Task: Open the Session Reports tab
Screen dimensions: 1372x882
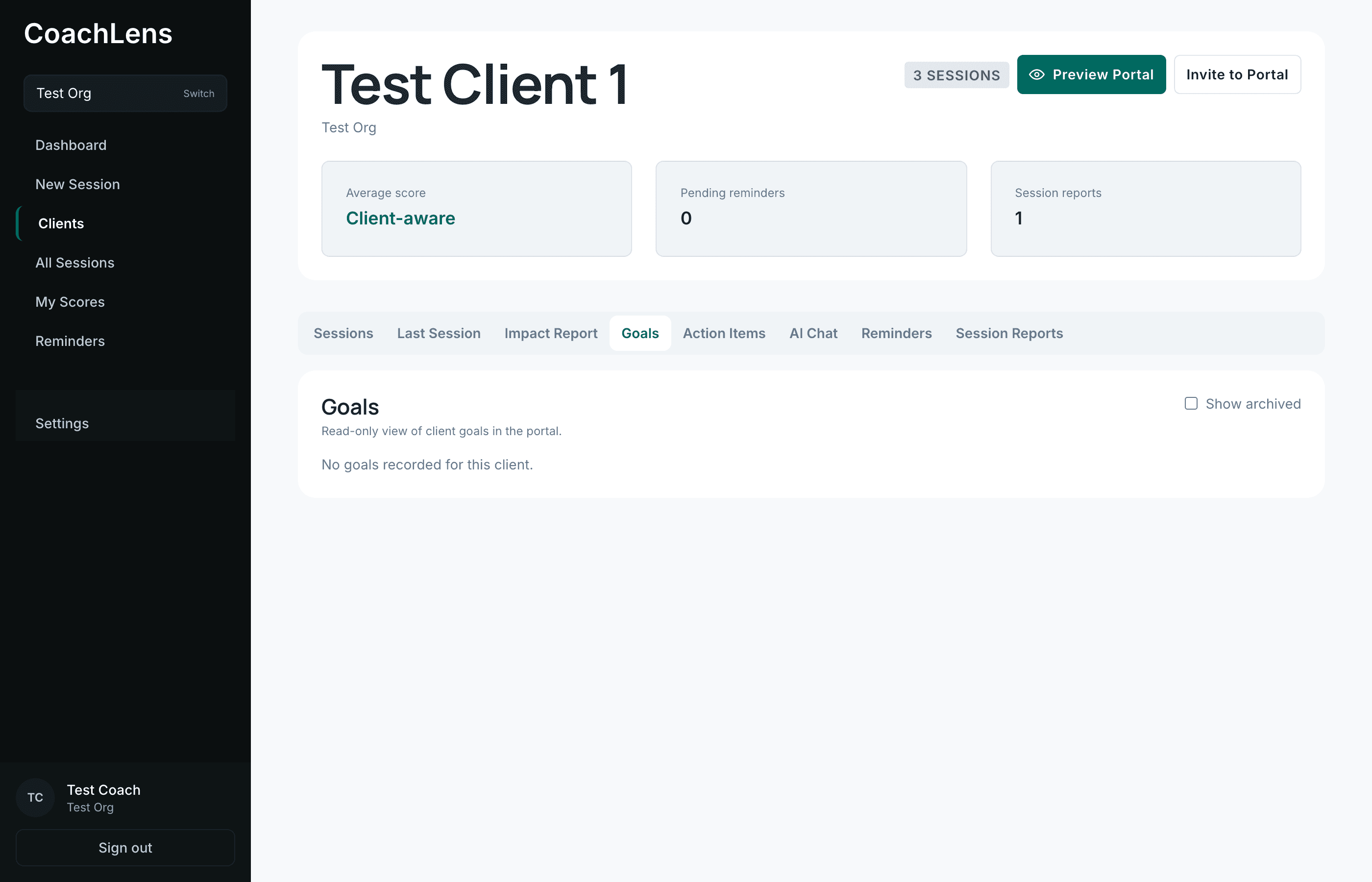Action: click(1009, 333)
